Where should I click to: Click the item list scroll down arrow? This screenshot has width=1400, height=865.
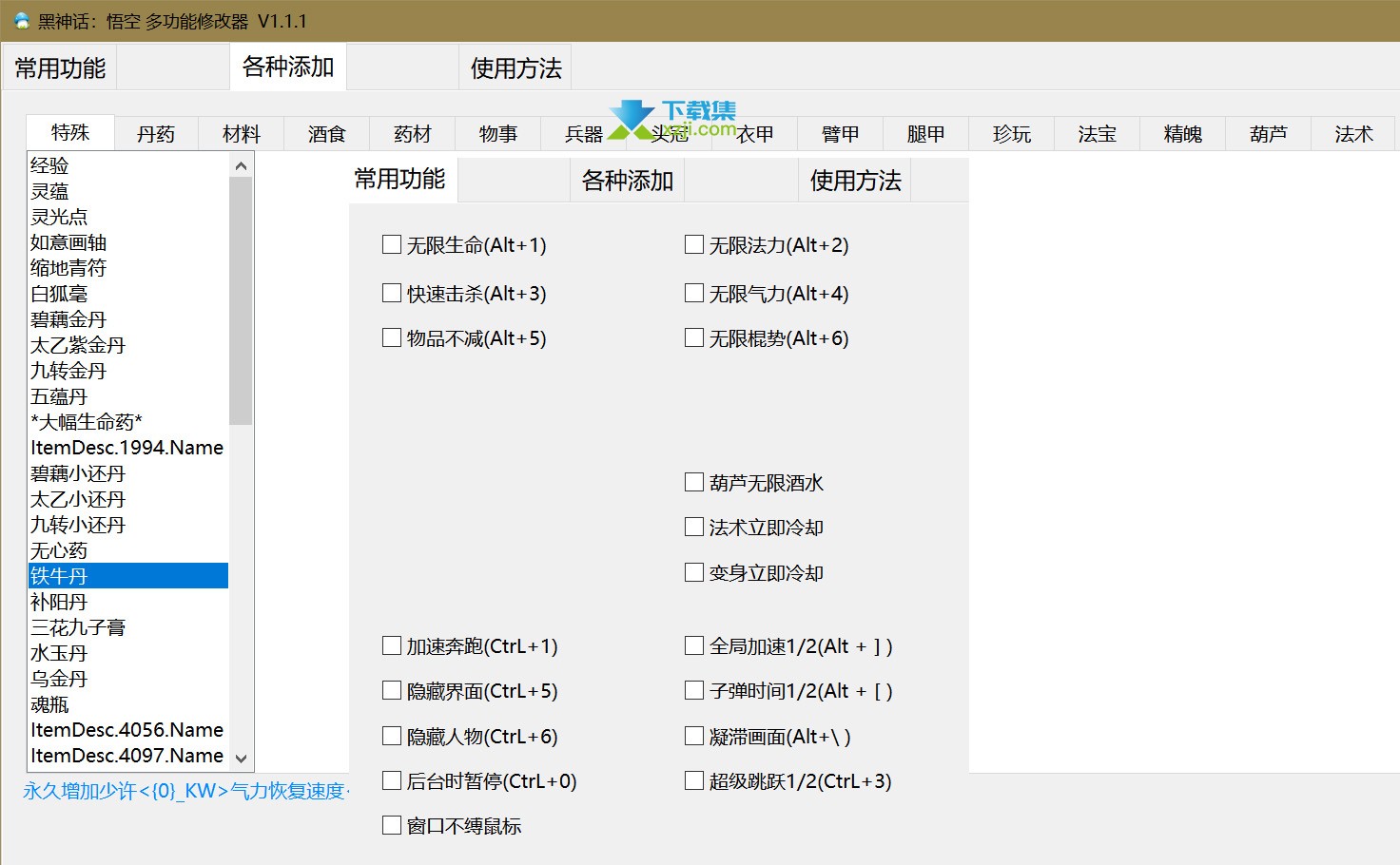[241, 758]
